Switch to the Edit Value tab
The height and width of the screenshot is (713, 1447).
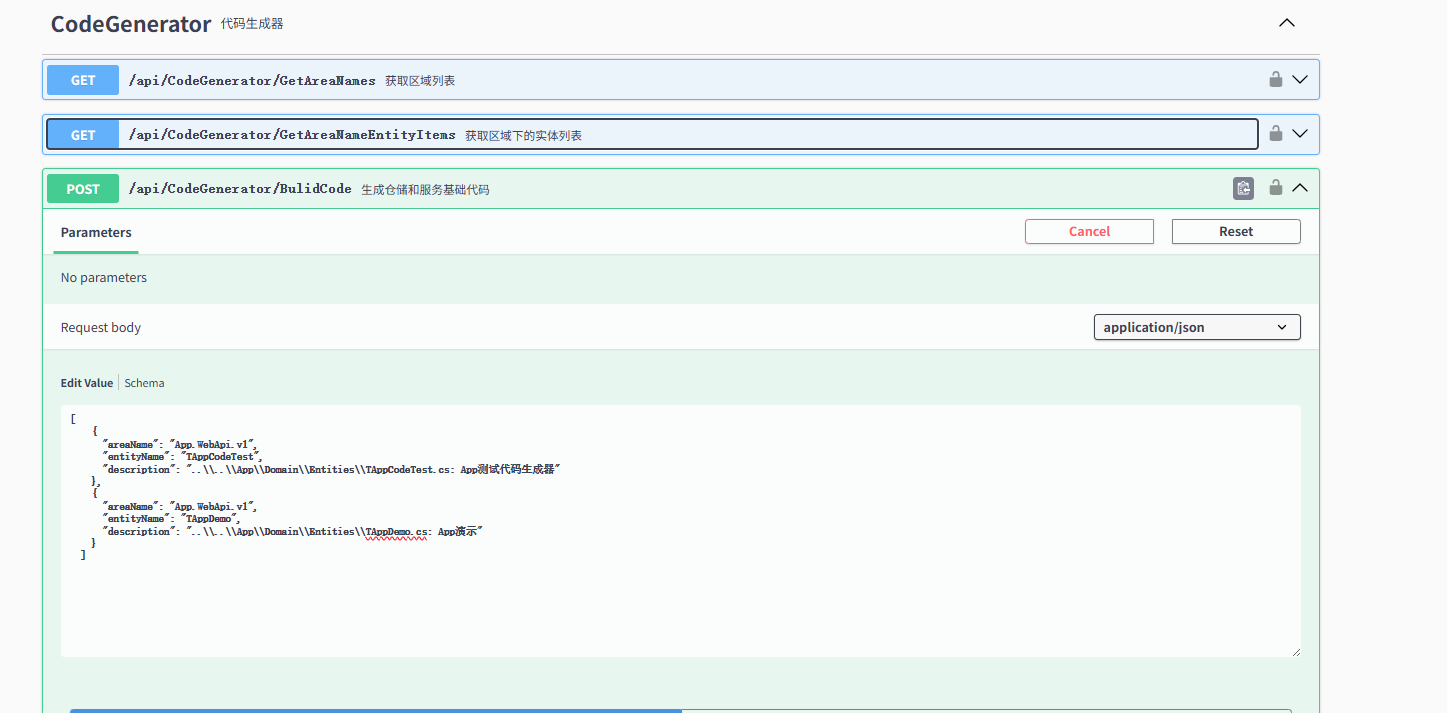click(x=87, y=383)
